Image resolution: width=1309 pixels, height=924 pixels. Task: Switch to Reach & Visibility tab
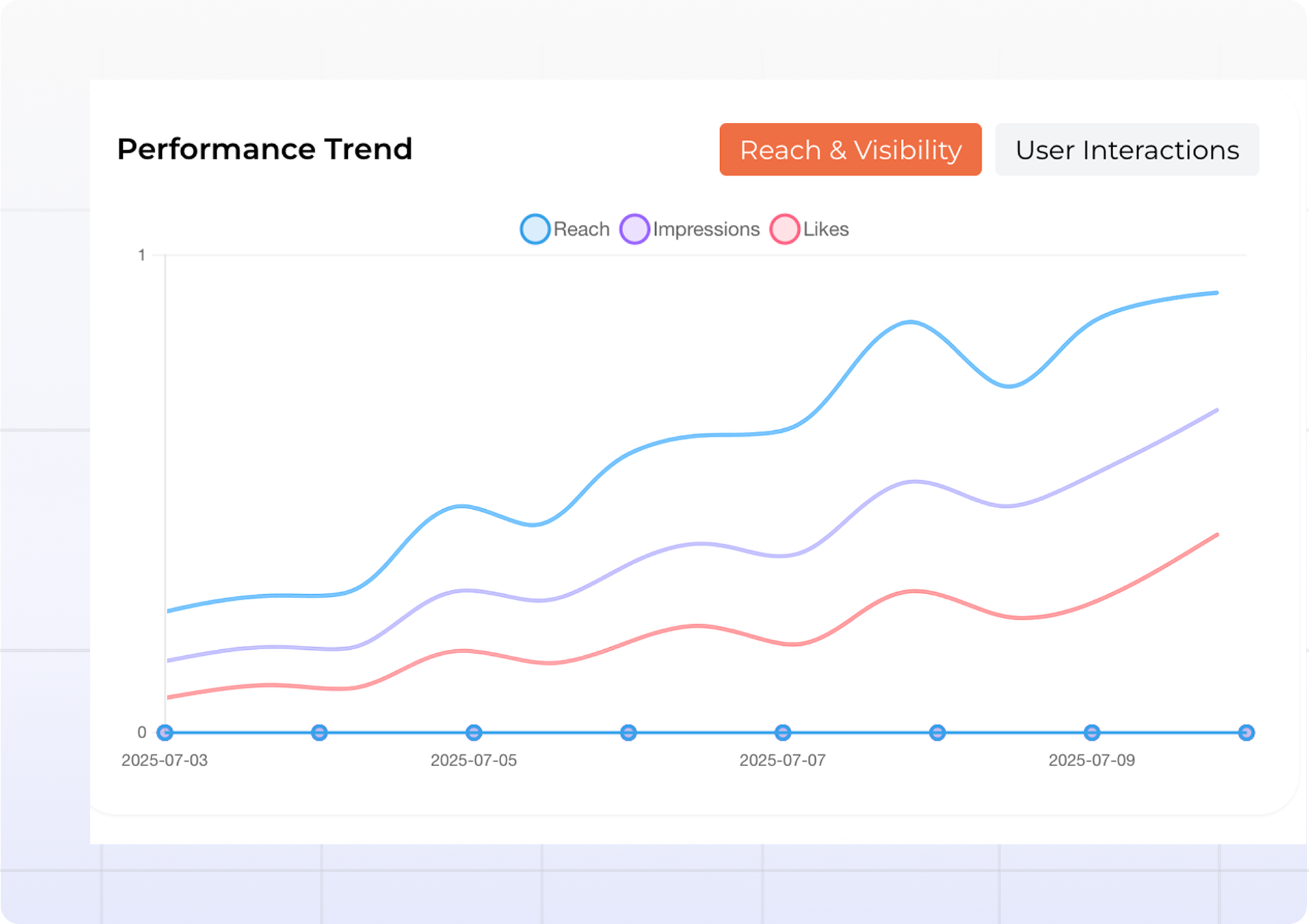(850, 149)
